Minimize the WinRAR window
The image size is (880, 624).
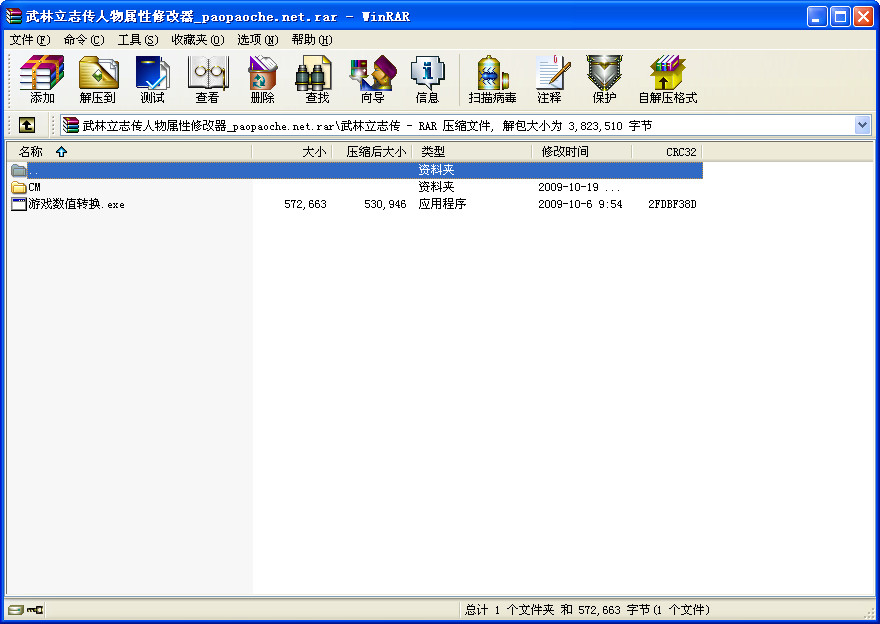pos(817,16)
